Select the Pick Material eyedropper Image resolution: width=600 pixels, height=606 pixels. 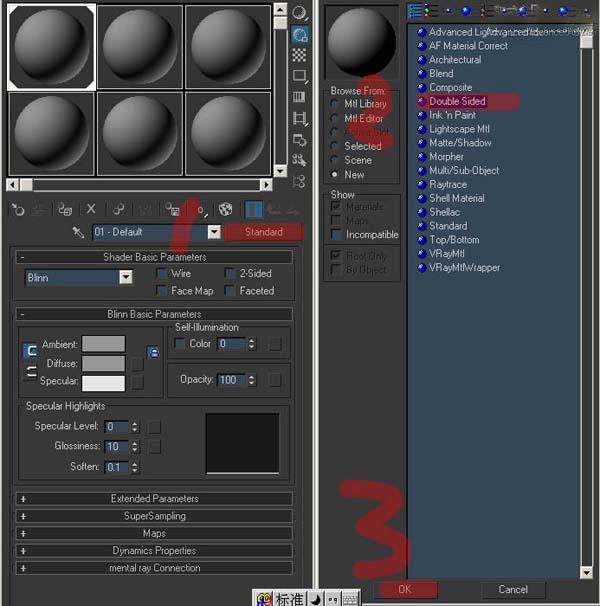point(78,232)
